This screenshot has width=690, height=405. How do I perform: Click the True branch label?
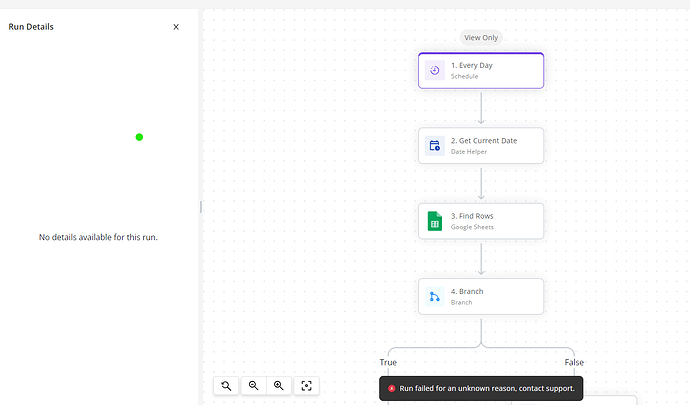[x=388, y=362]
